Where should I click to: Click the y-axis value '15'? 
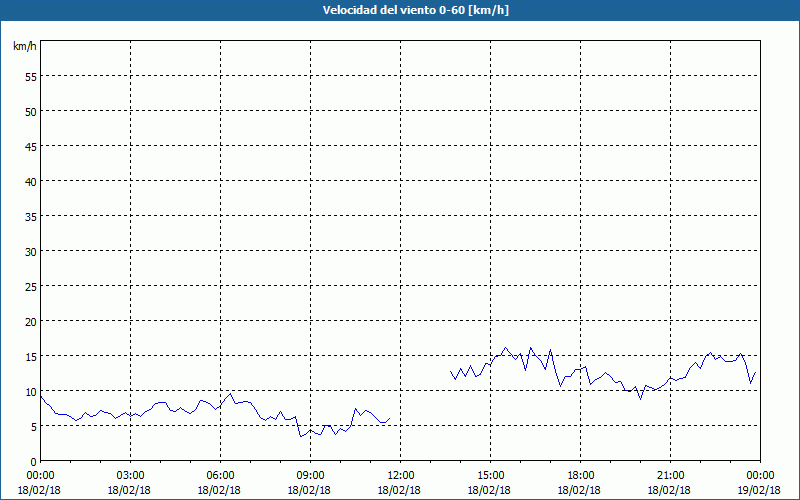pyautogui.click(x=31, y=357)
